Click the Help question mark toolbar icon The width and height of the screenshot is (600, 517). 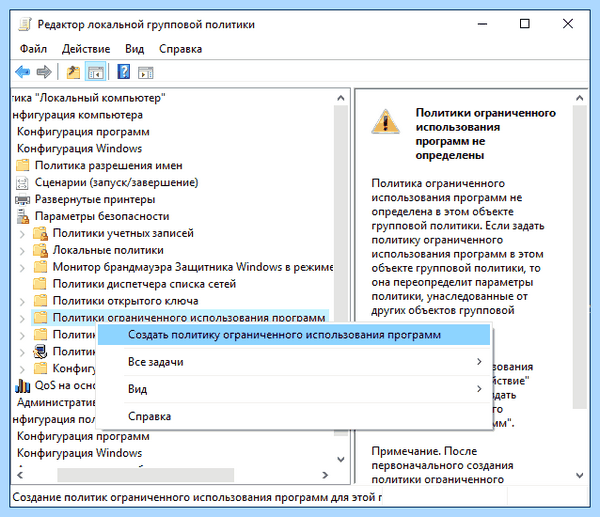pyautogui.click(x=124, y=72)
